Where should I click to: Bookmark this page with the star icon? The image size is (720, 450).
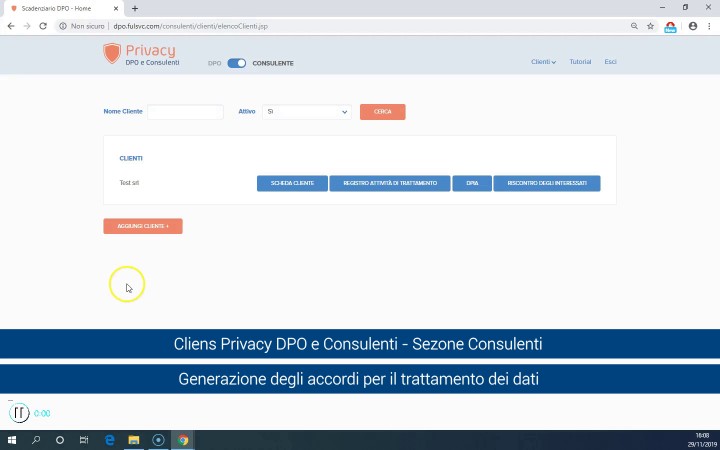[651, 26]
